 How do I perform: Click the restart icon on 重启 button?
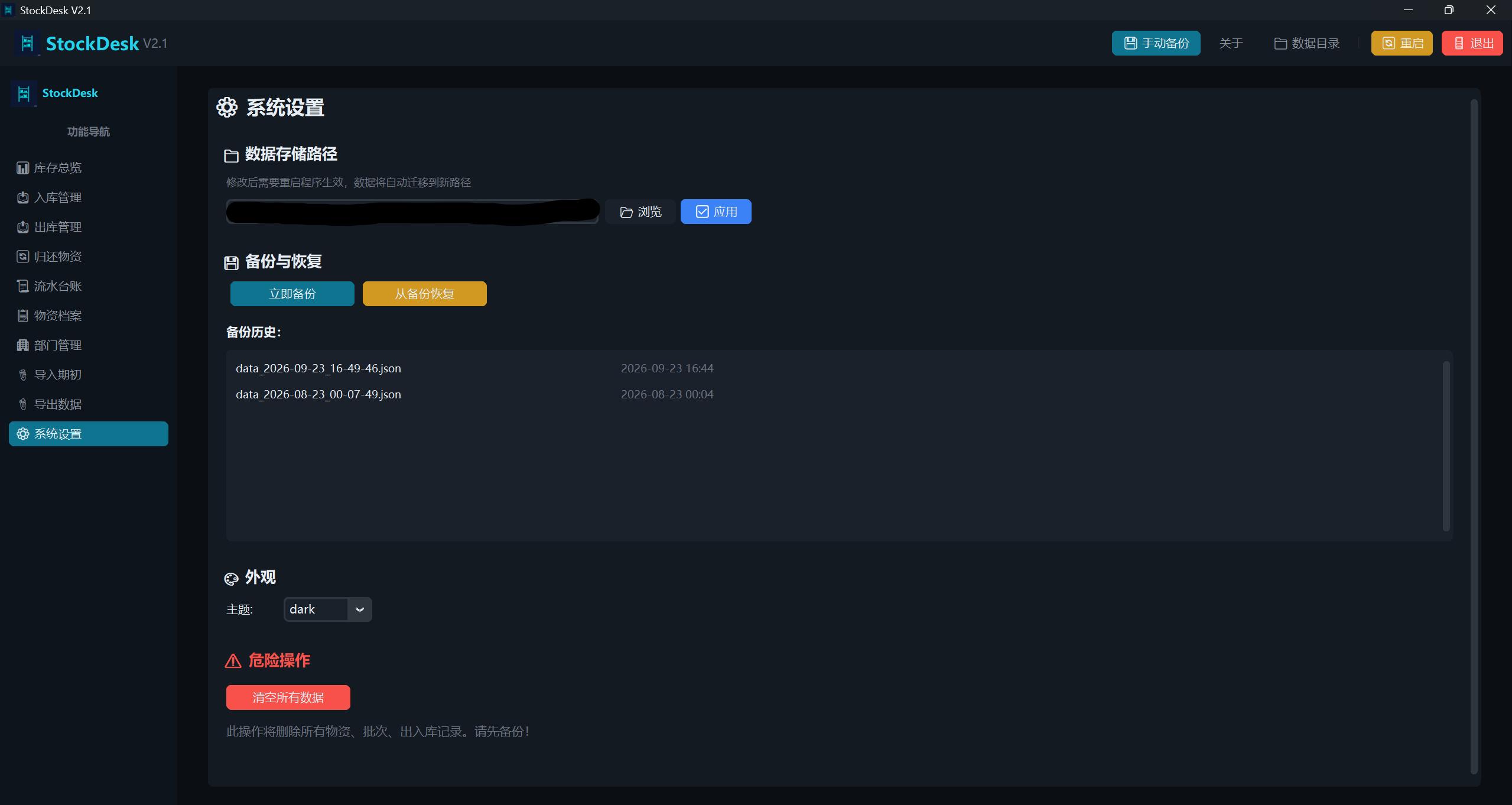[x=1389, y=43]
